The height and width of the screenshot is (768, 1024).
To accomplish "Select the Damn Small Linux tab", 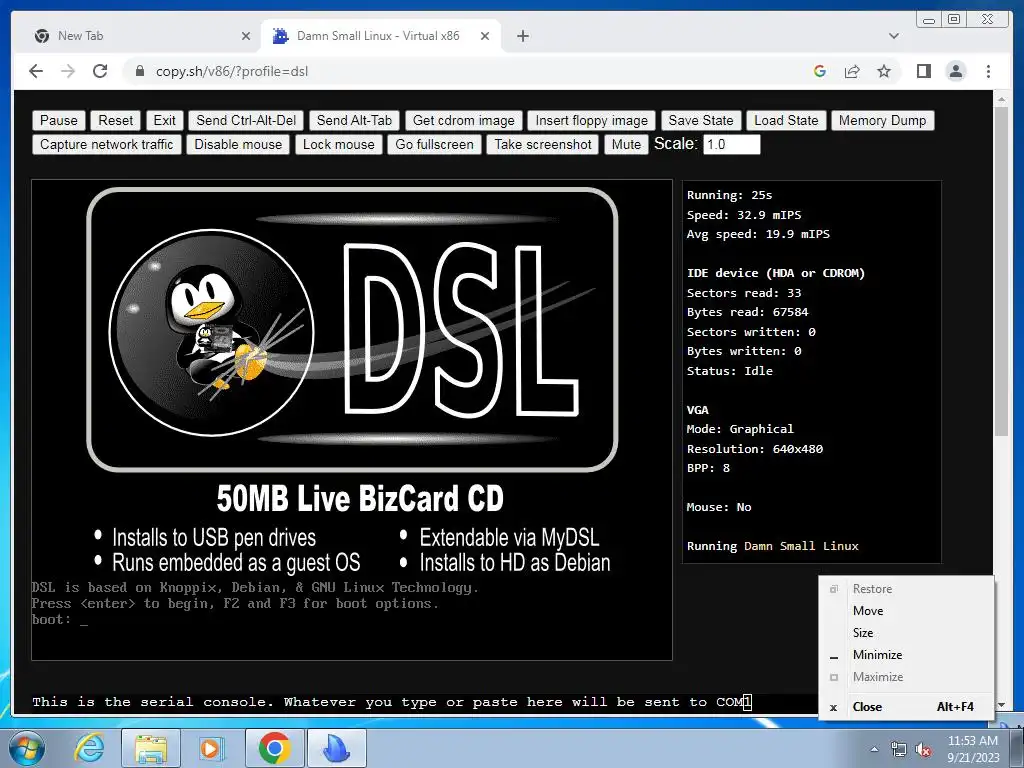I will tap(381, 36).
